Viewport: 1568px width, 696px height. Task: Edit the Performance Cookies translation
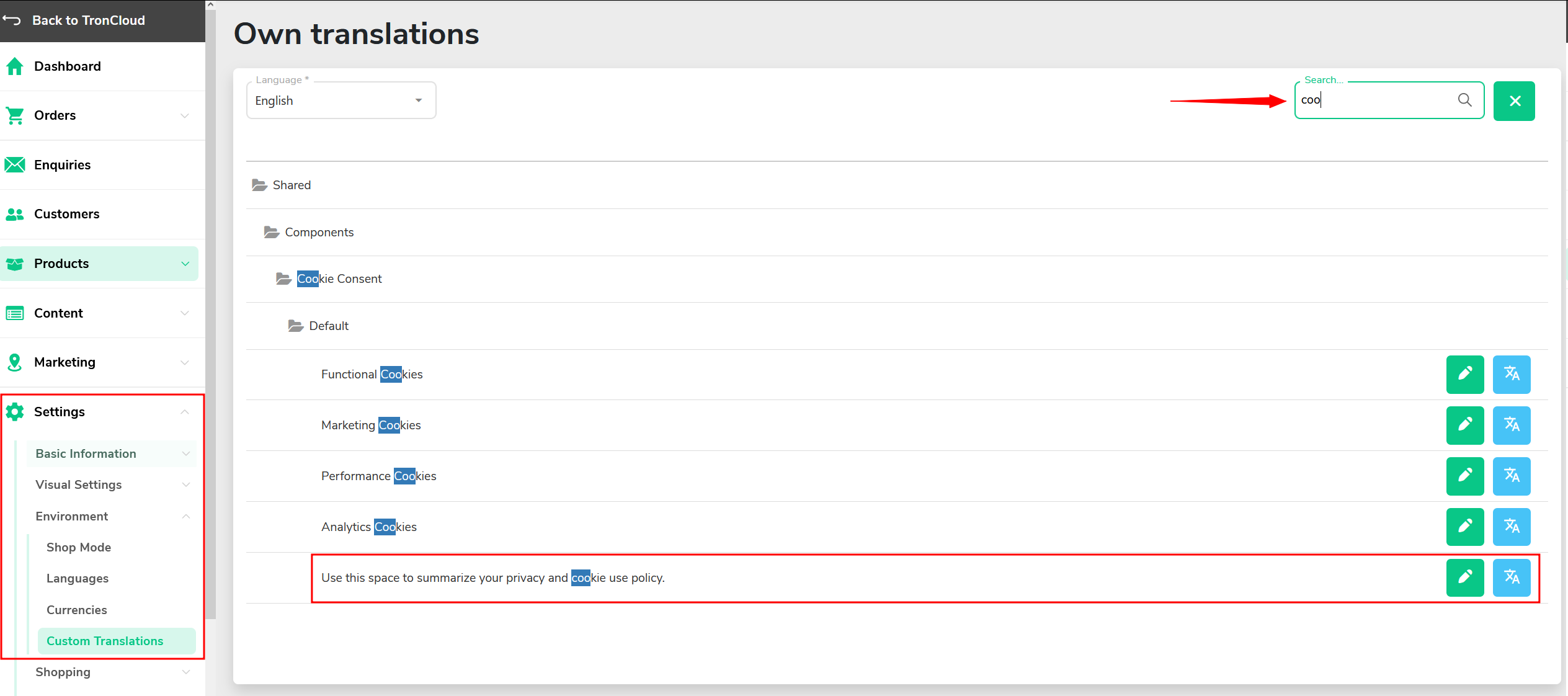point(1464,476)
